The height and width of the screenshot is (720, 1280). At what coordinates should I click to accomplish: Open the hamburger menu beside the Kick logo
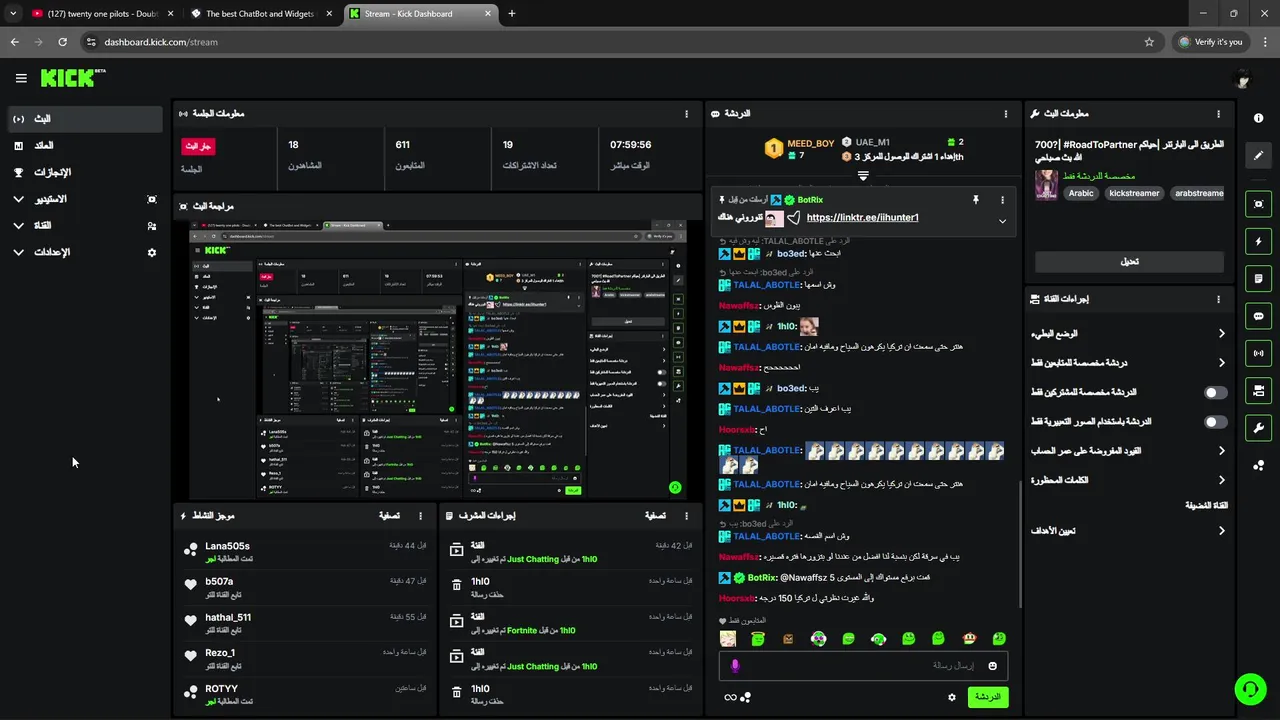point(21,78)
